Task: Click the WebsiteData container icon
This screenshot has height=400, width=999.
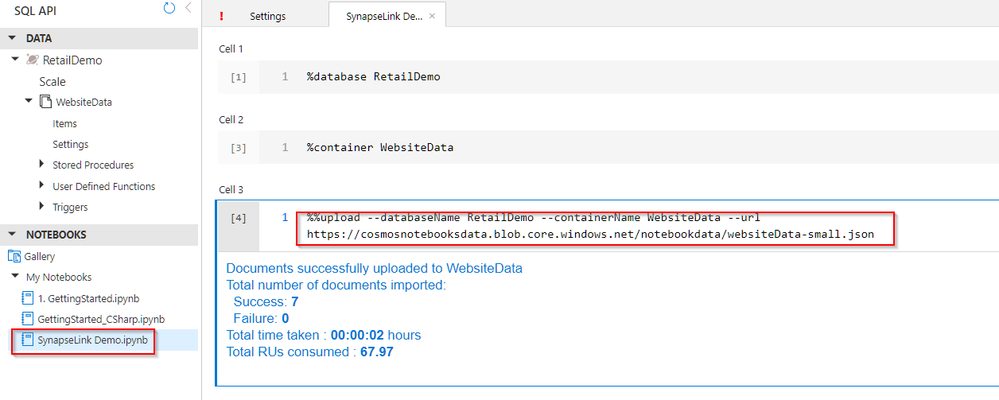Action: [x=45, y=101]
